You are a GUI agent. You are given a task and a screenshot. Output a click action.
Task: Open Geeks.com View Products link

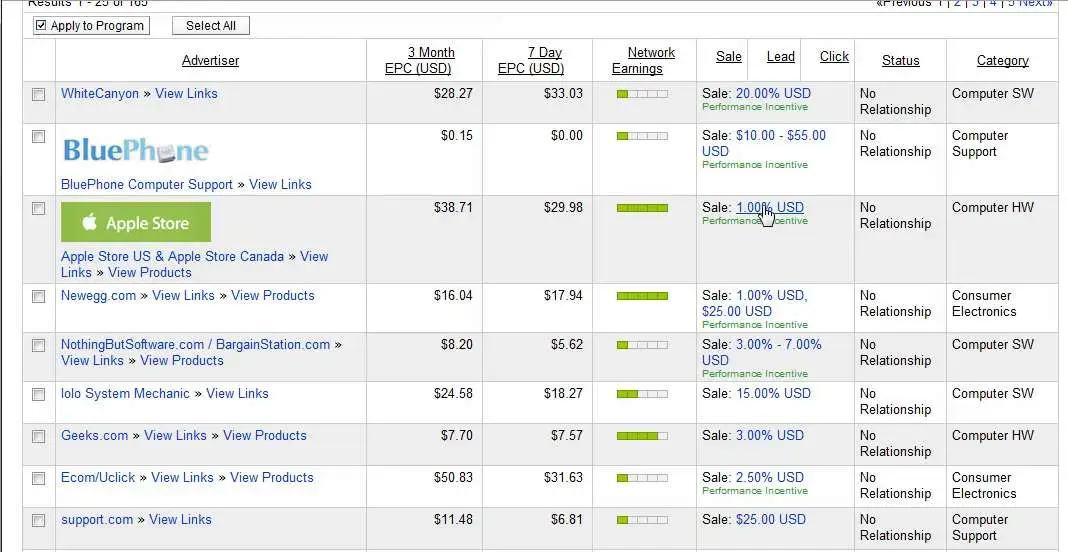pyautogui.click(x=265, y=435)
